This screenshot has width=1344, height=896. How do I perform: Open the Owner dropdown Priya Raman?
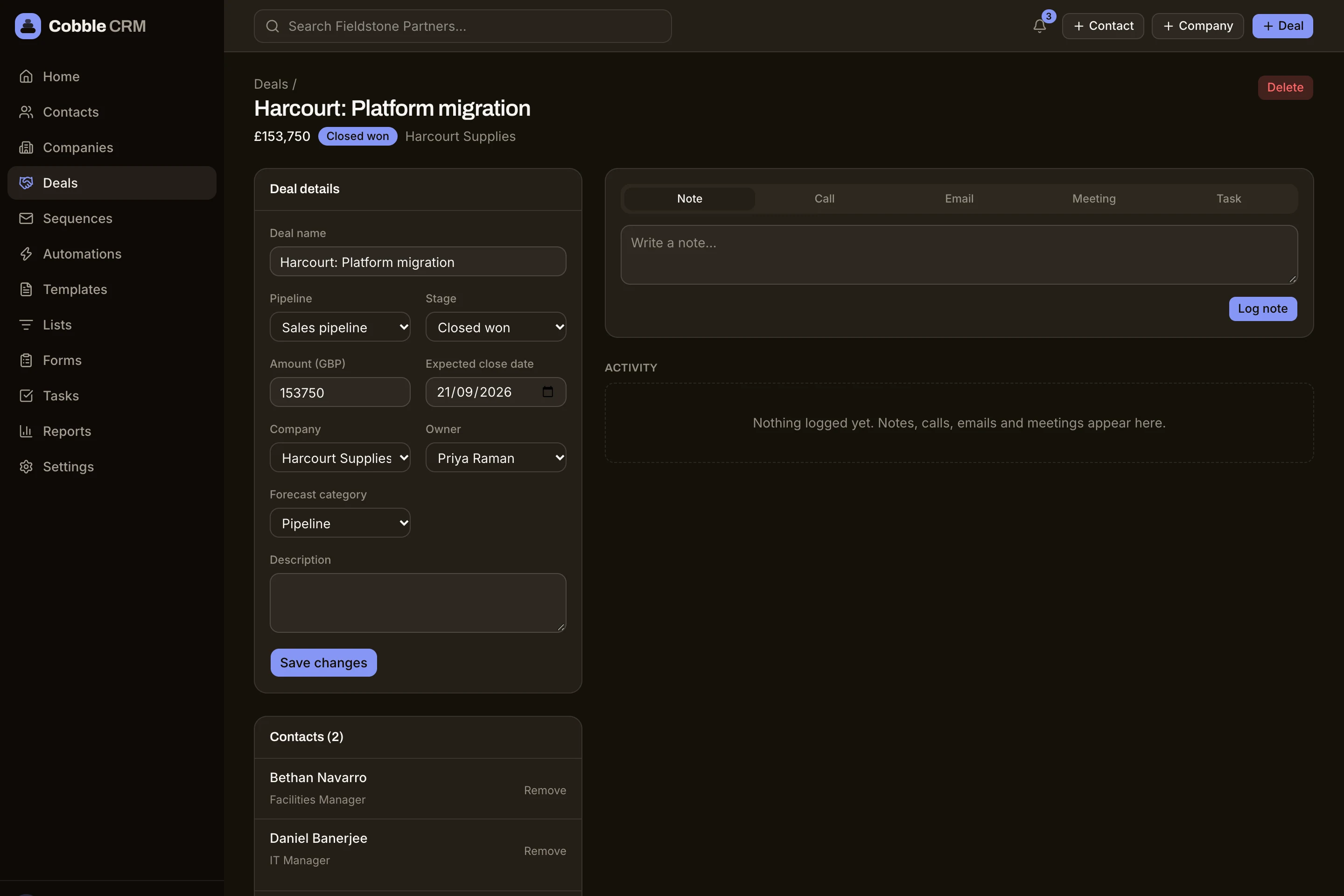[x=496, y=458]
